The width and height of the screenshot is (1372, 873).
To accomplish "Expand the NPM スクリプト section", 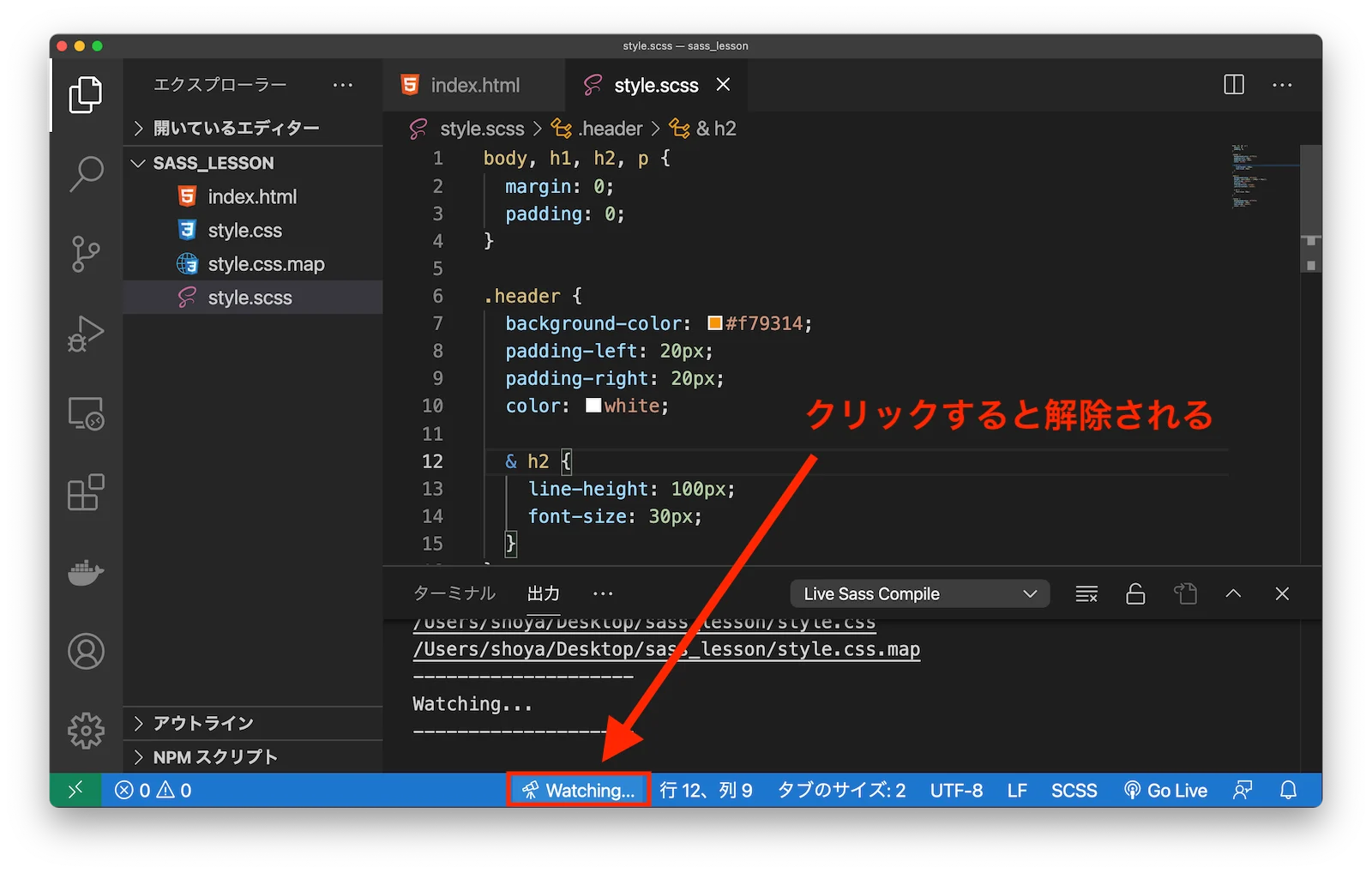I will [x=253, y=757].
